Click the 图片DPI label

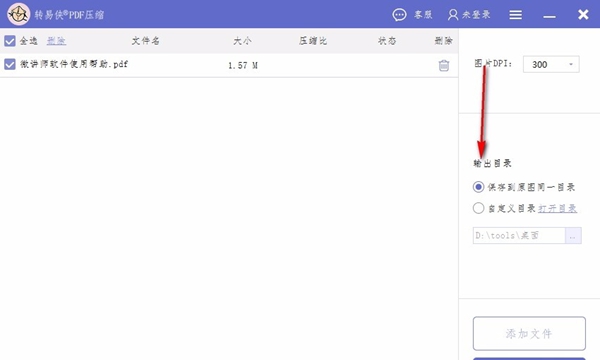pos(493,63)
